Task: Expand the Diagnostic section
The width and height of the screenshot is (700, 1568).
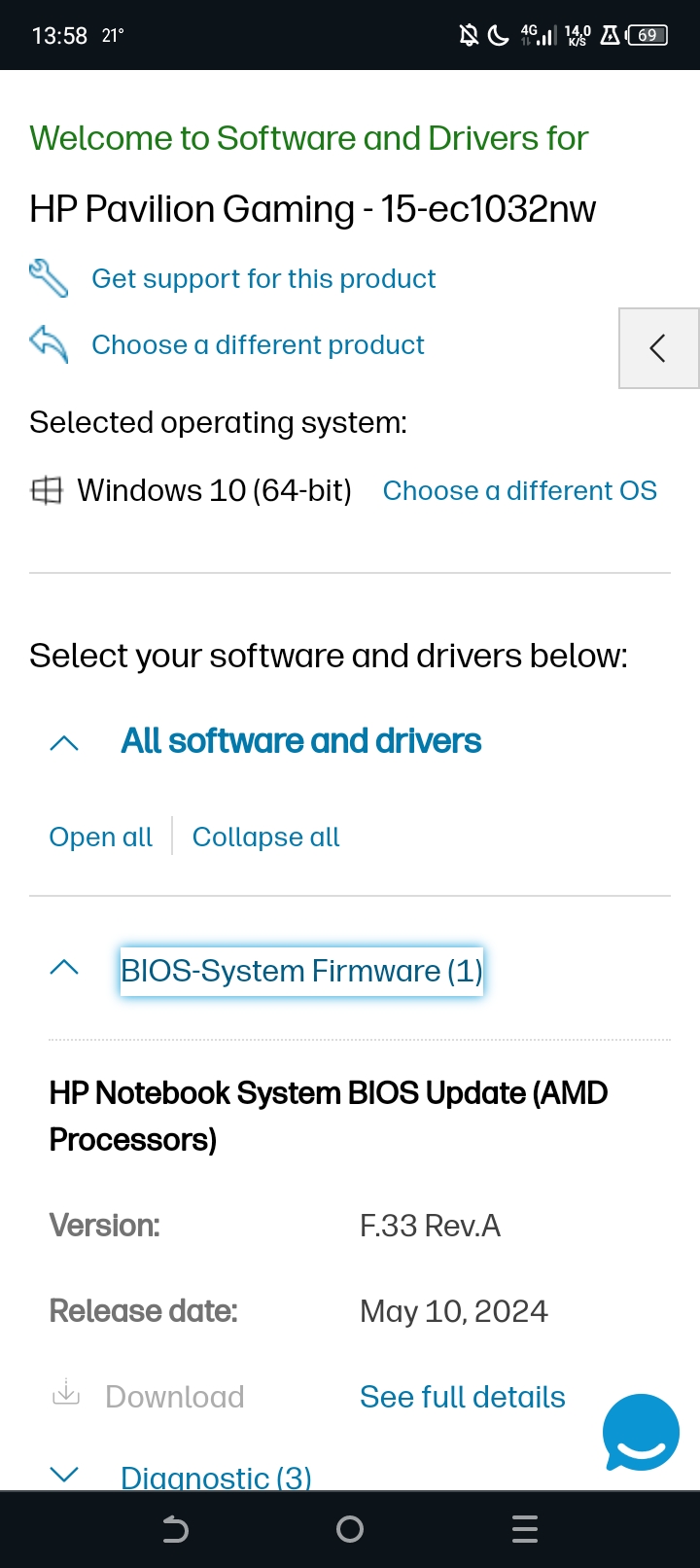Action: tap(63, 1475)
